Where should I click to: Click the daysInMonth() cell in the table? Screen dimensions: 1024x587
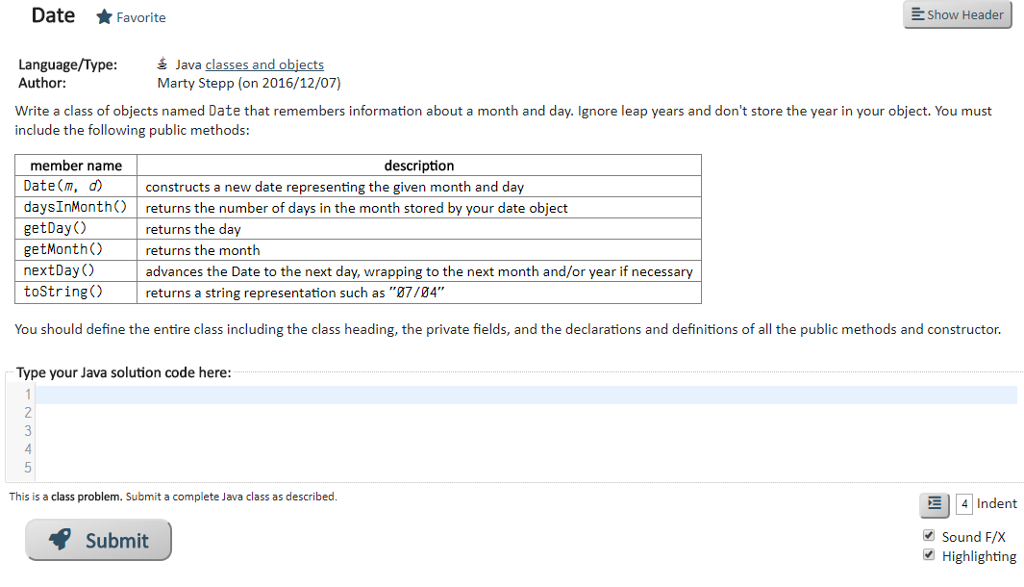point(74,207)
